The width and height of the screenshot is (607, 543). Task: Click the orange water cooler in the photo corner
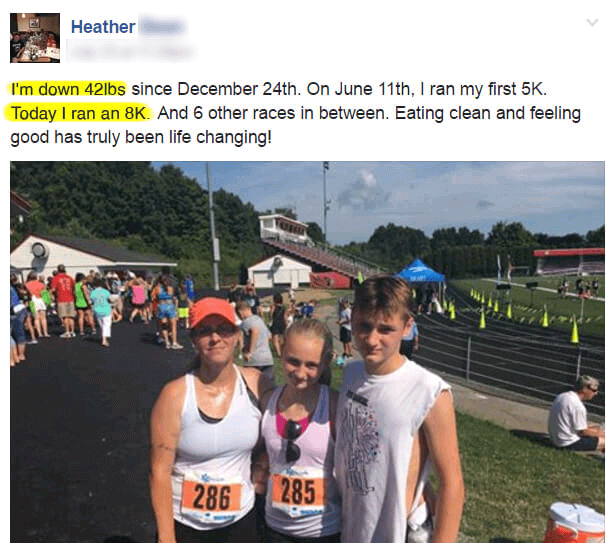point(575,523)
